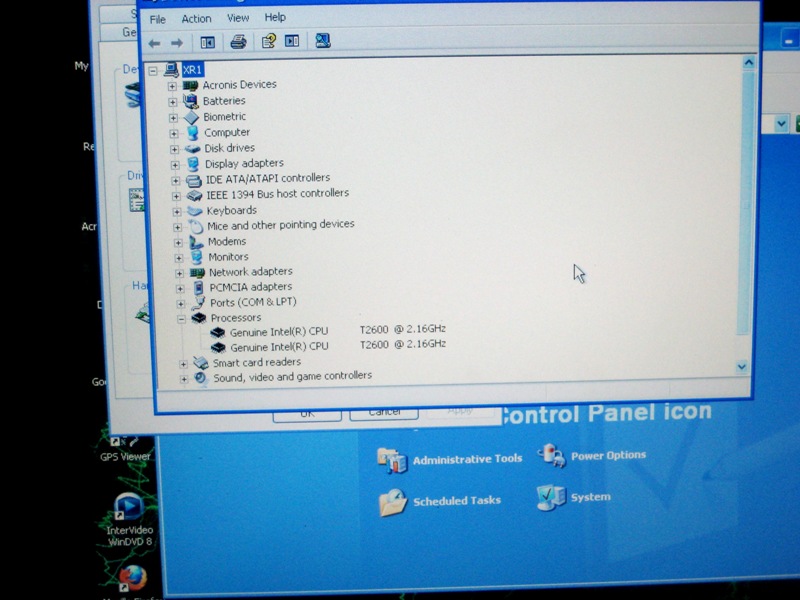Click scroll up arrow in device list
The width and height of the screenshot is (800, 600).
click(748, 63)
